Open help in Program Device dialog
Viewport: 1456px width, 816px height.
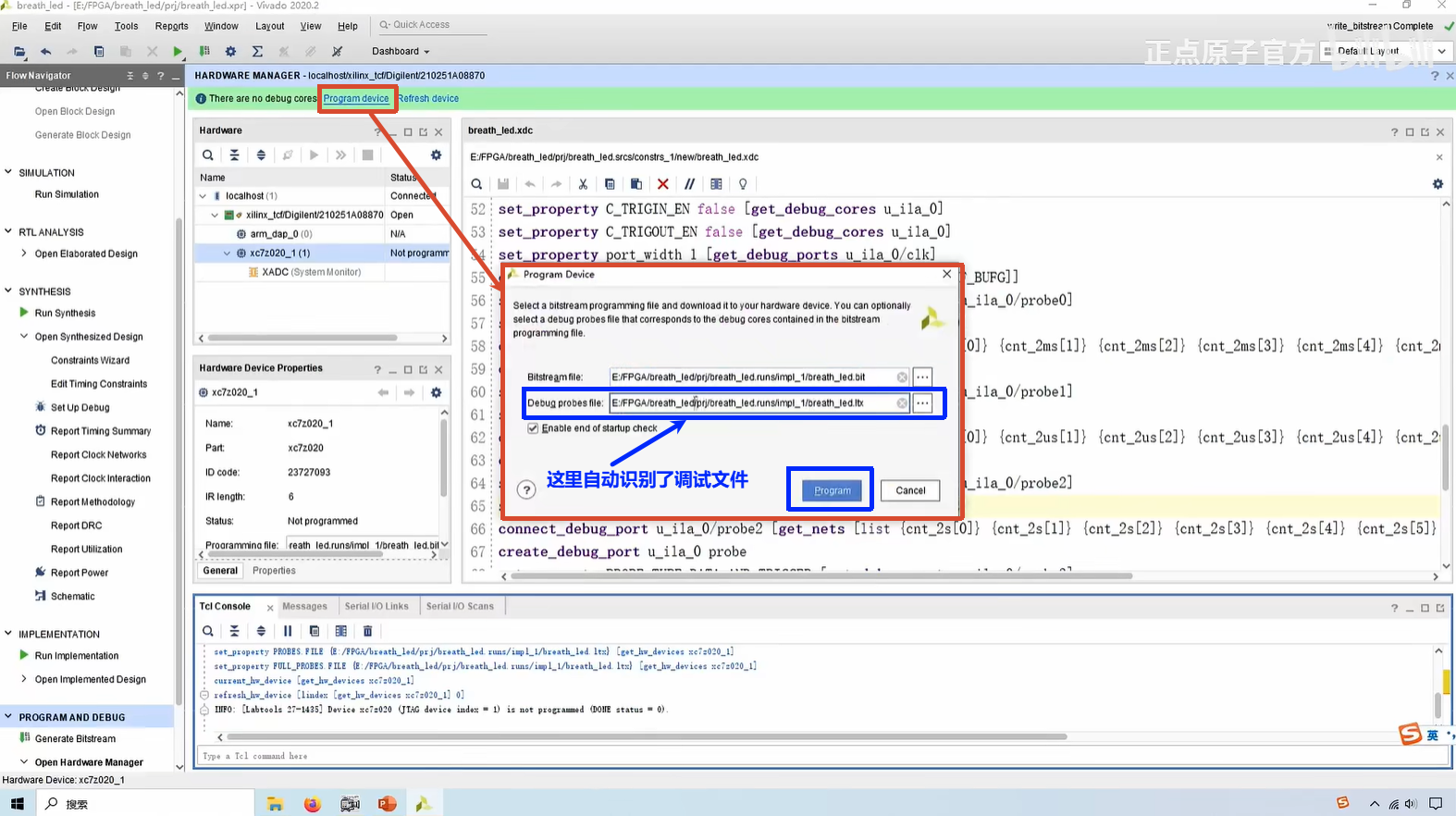pyautogui.click(x=526, y=490)
